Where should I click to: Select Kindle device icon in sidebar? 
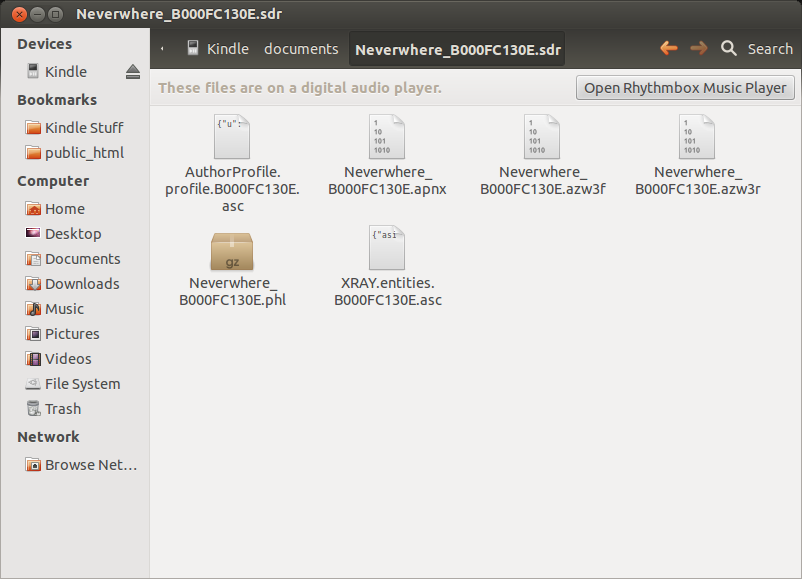click(x=33, y=71)
